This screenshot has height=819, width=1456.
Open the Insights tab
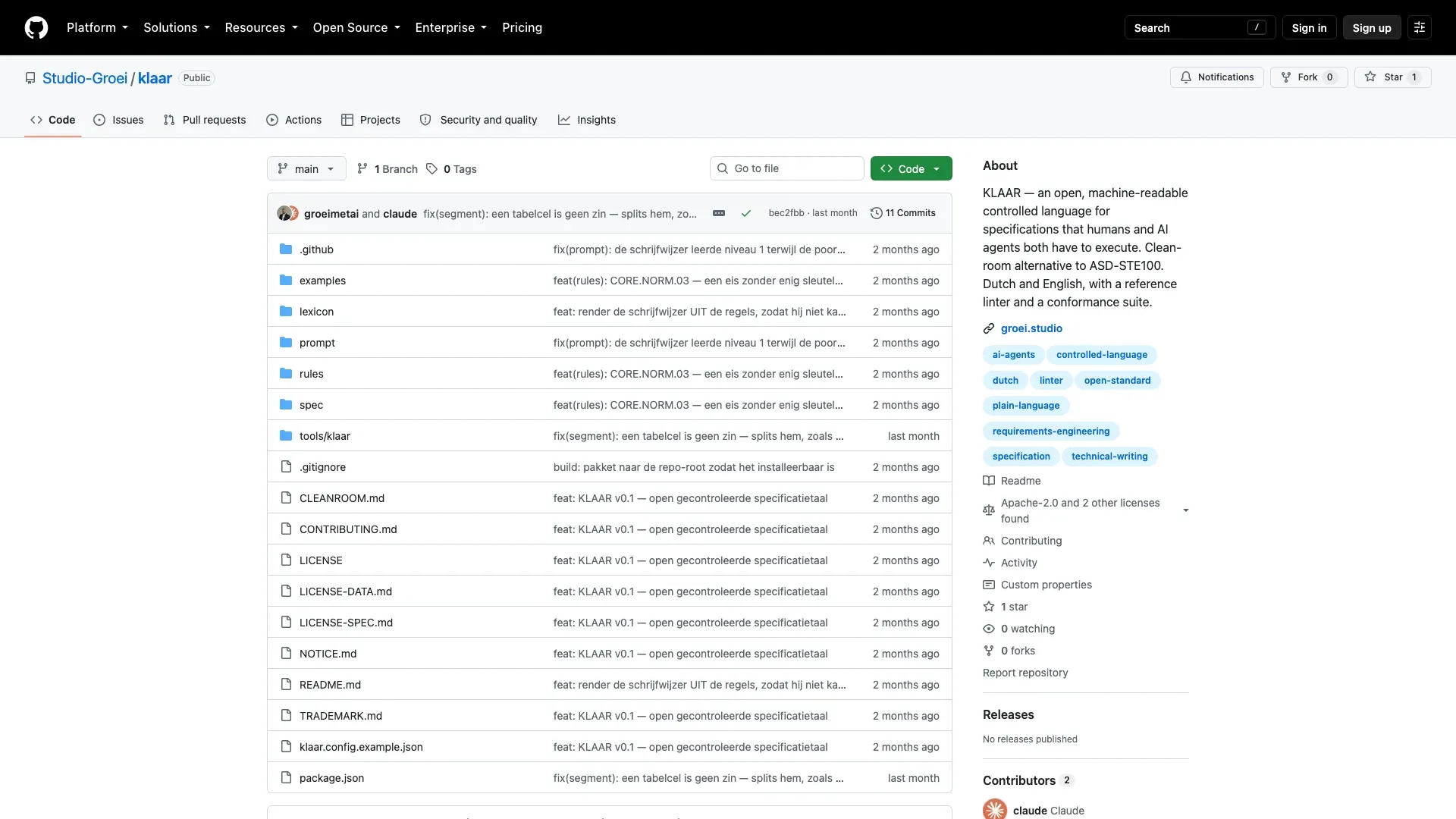click(x=587, y=120)
